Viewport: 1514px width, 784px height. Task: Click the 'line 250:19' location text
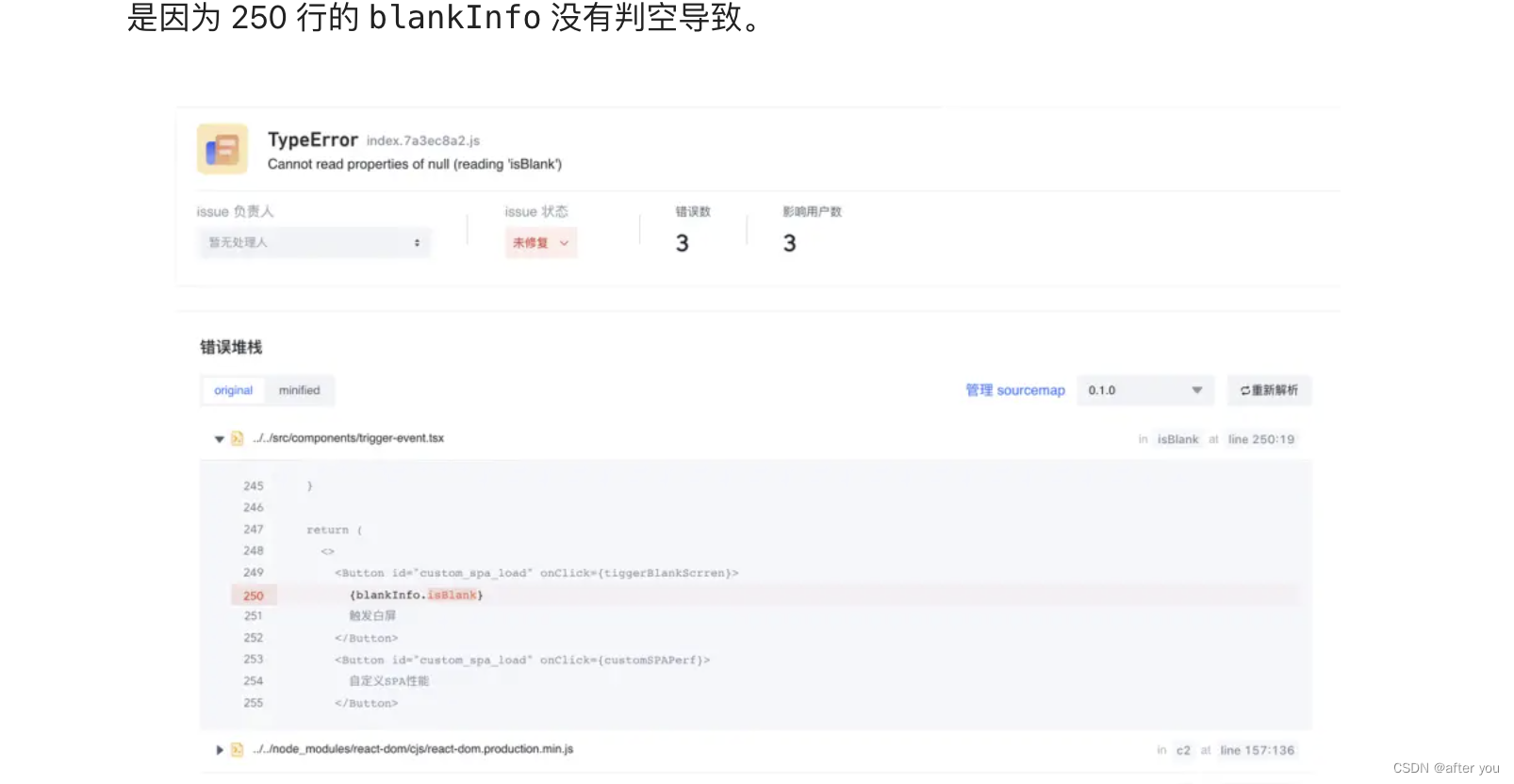[x=1261, y=439]
